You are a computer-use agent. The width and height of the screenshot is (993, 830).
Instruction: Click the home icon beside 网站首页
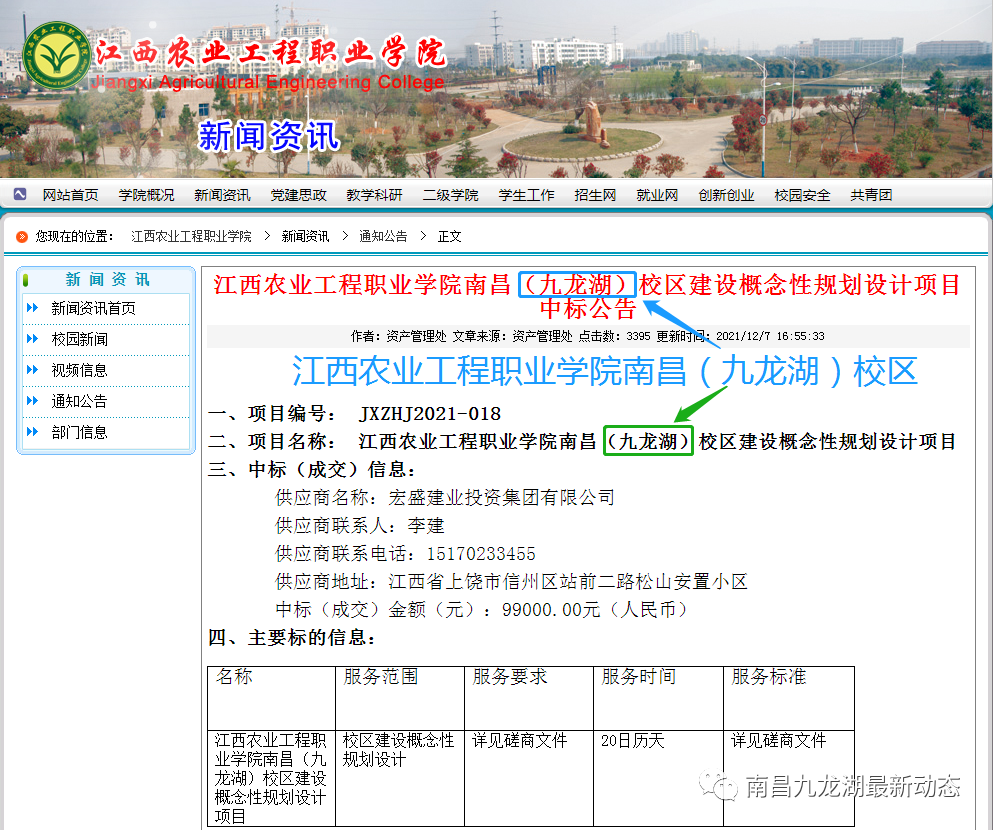pos(20,194)
